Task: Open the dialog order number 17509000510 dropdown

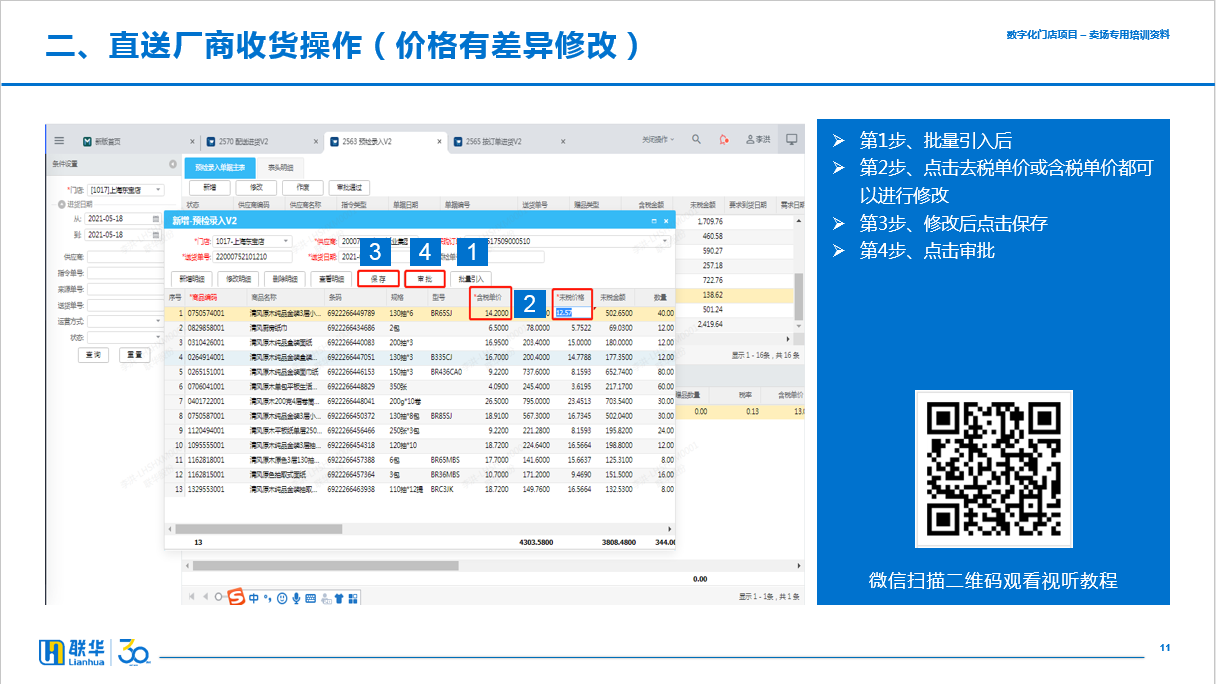Action: point(666,241)
